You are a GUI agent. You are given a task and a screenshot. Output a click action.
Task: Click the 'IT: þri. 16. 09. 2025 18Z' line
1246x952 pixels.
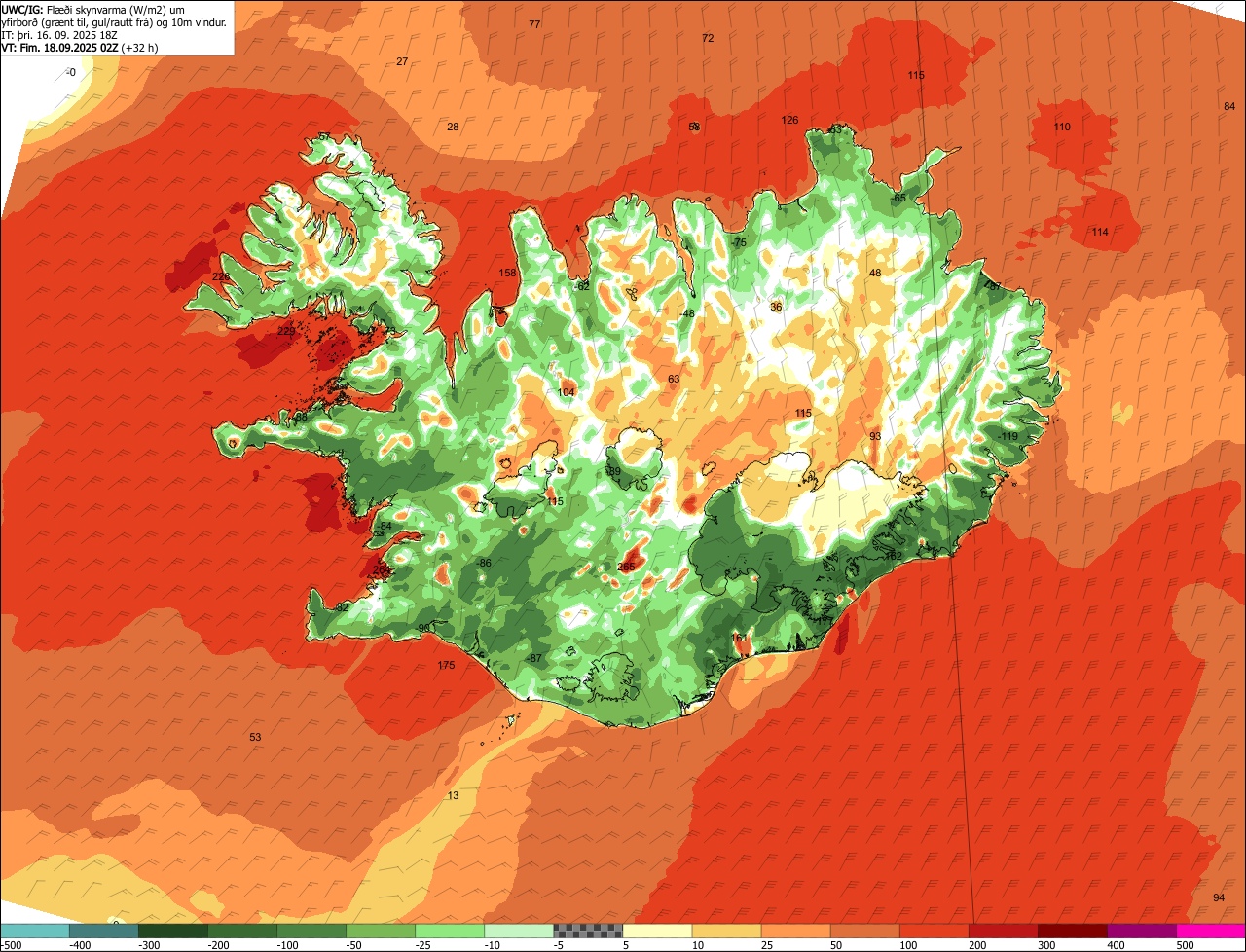60,34
